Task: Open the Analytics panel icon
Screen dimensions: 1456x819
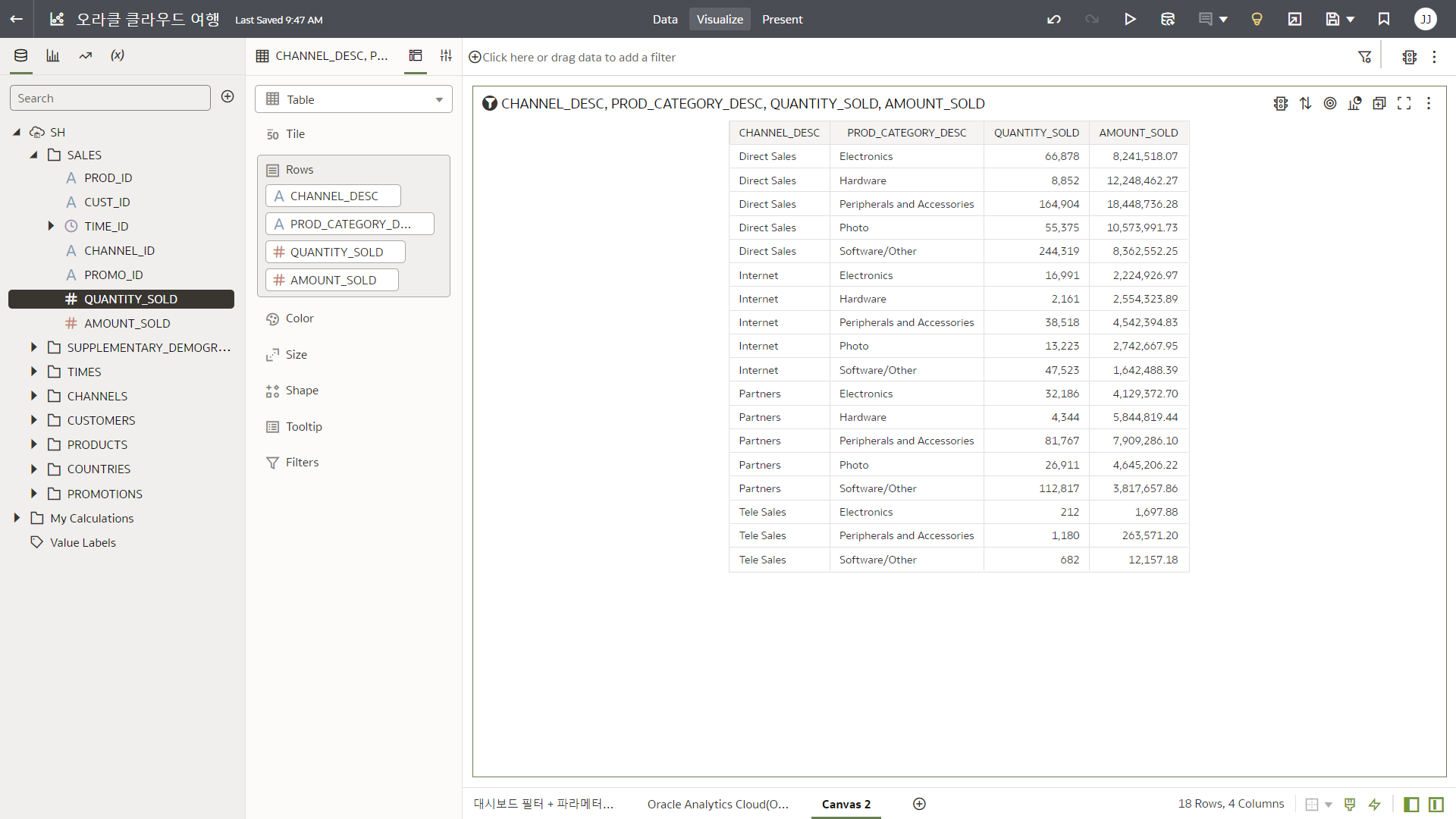Action: [x=85, y=55]
